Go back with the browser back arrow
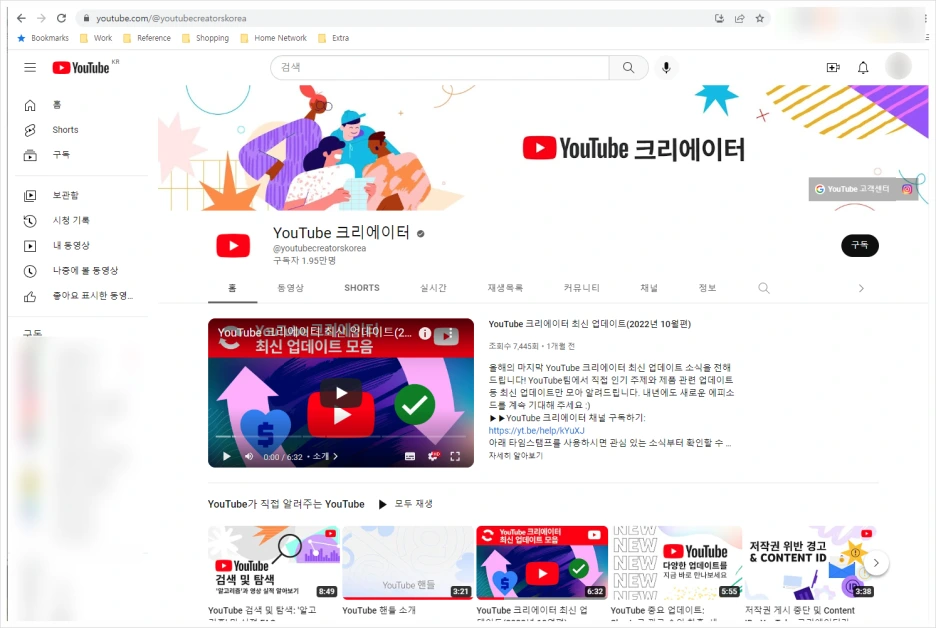This screenshot has width=936, height=628. click(x=21, y=18)
